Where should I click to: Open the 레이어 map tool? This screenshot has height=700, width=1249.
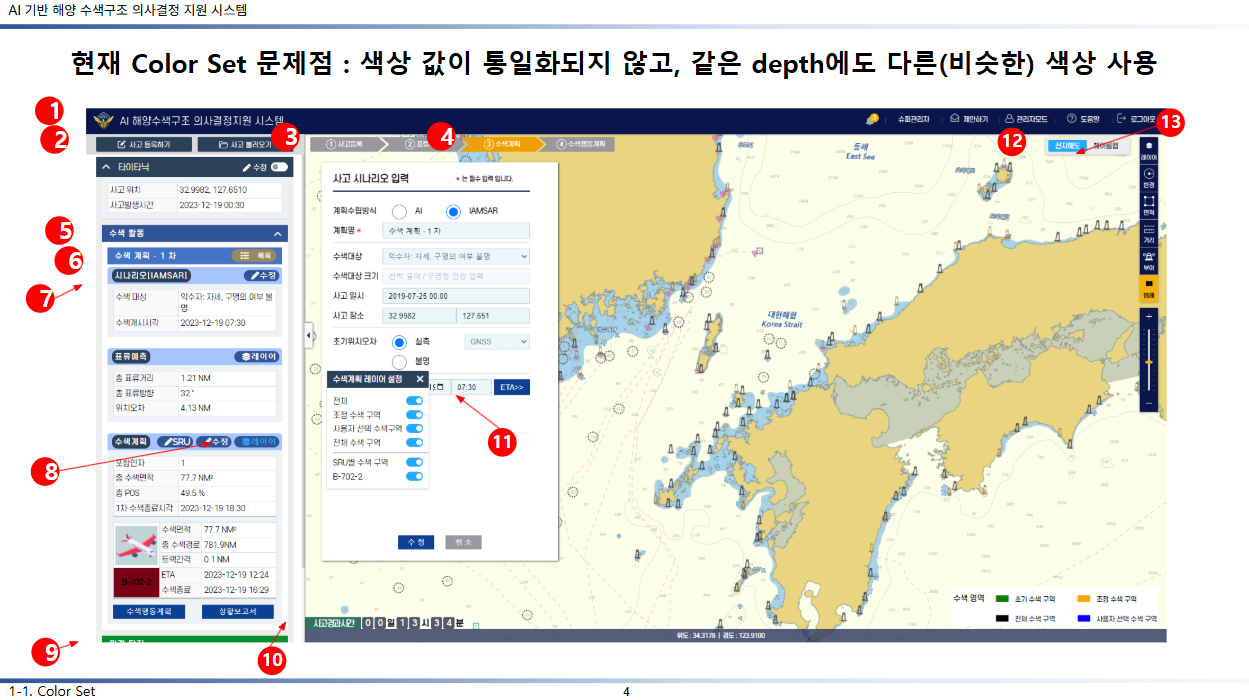tap(1149, 150)
